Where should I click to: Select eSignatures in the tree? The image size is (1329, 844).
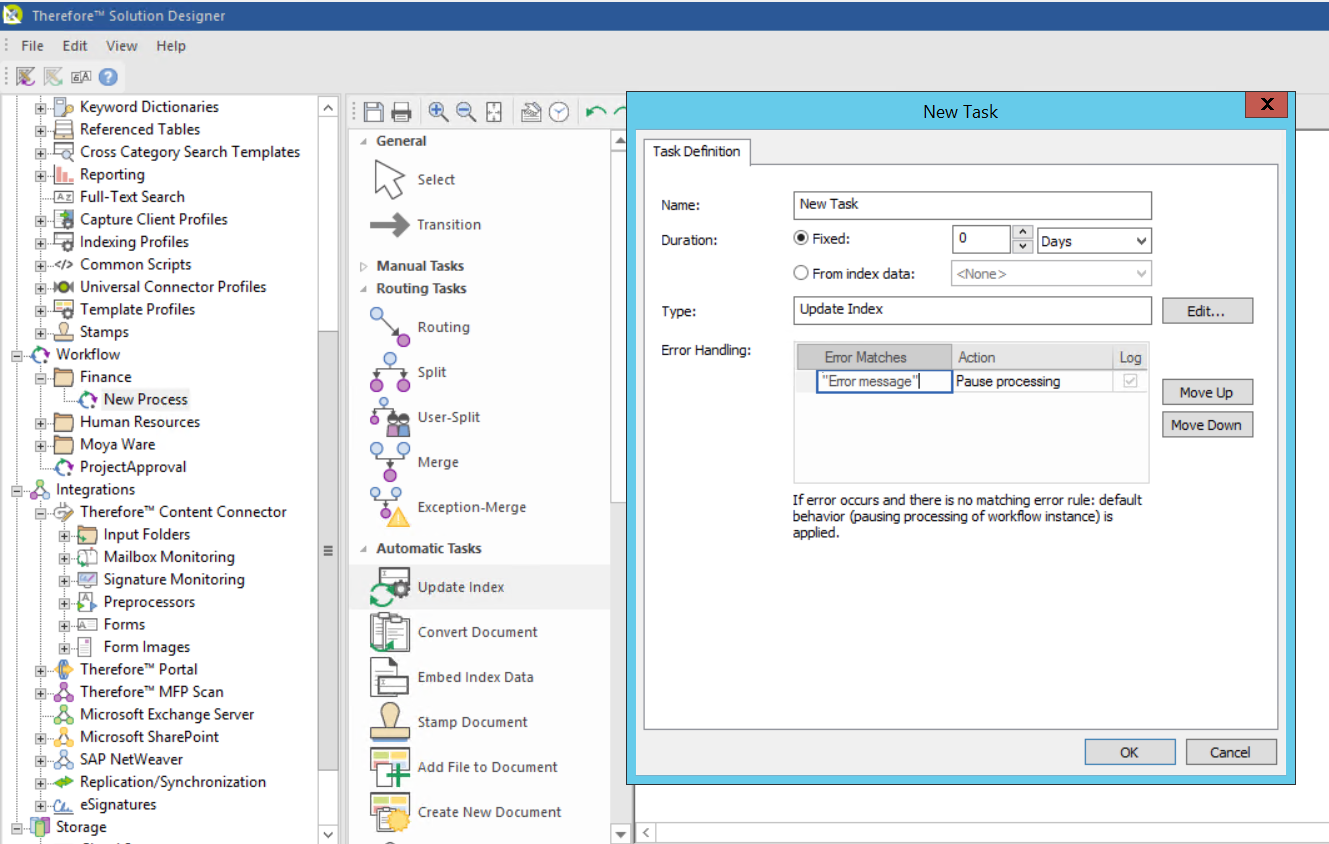point(118,805)
